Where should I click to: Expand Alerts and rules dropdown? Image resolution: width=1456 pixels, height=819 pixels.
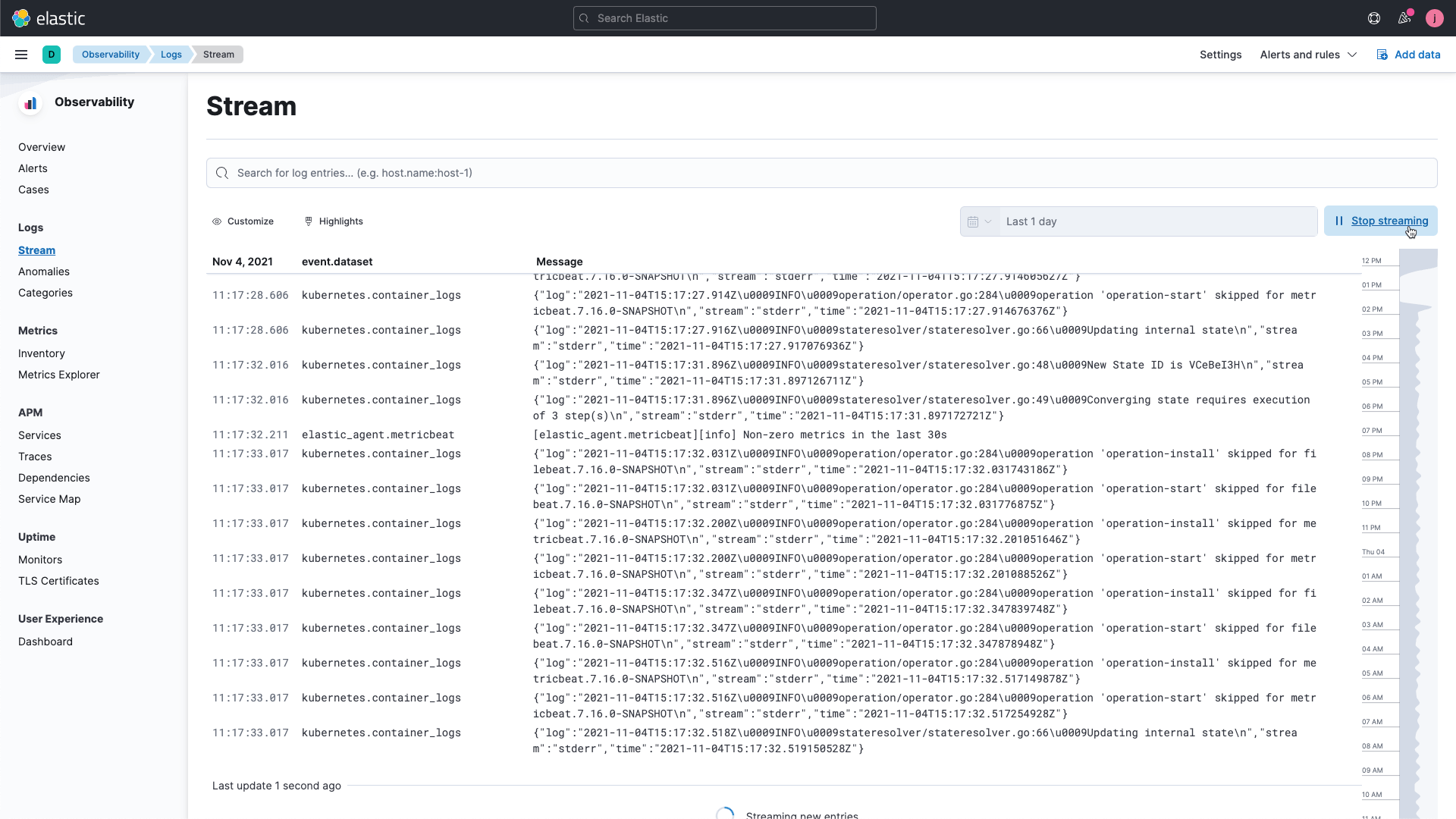[1307, 54]
